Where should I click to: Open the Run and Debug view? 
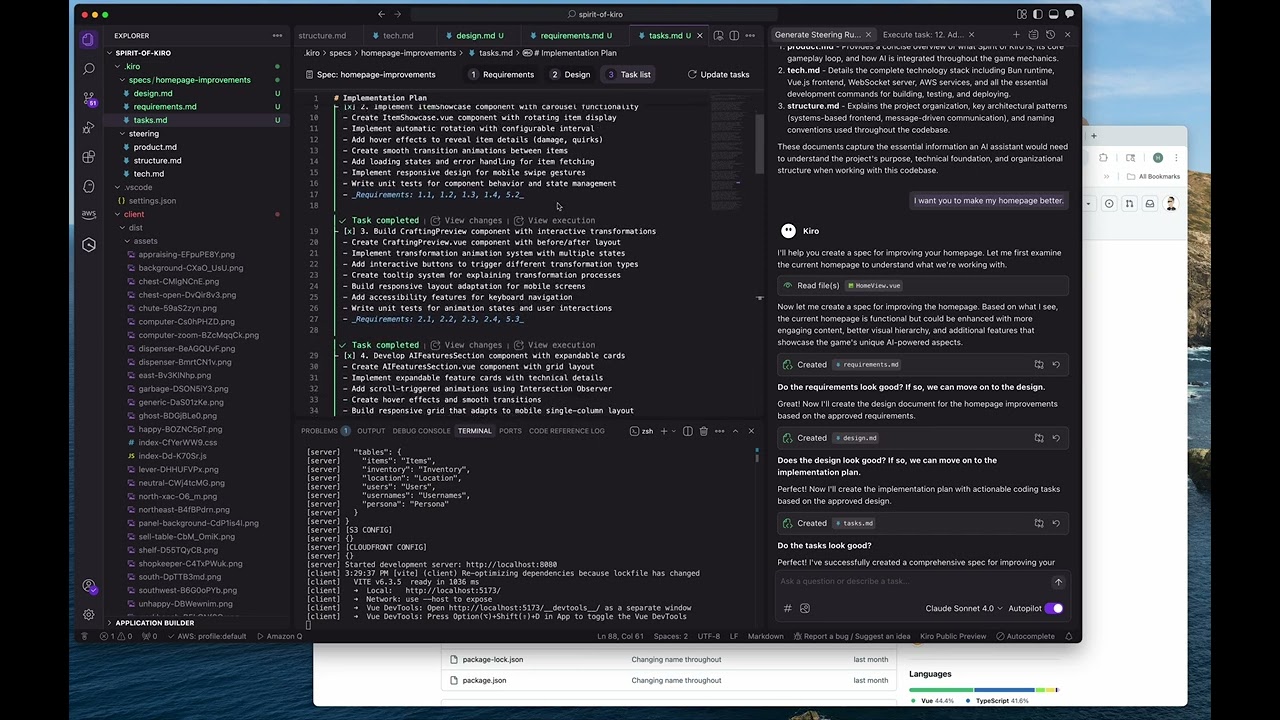[x=88, y=128]
